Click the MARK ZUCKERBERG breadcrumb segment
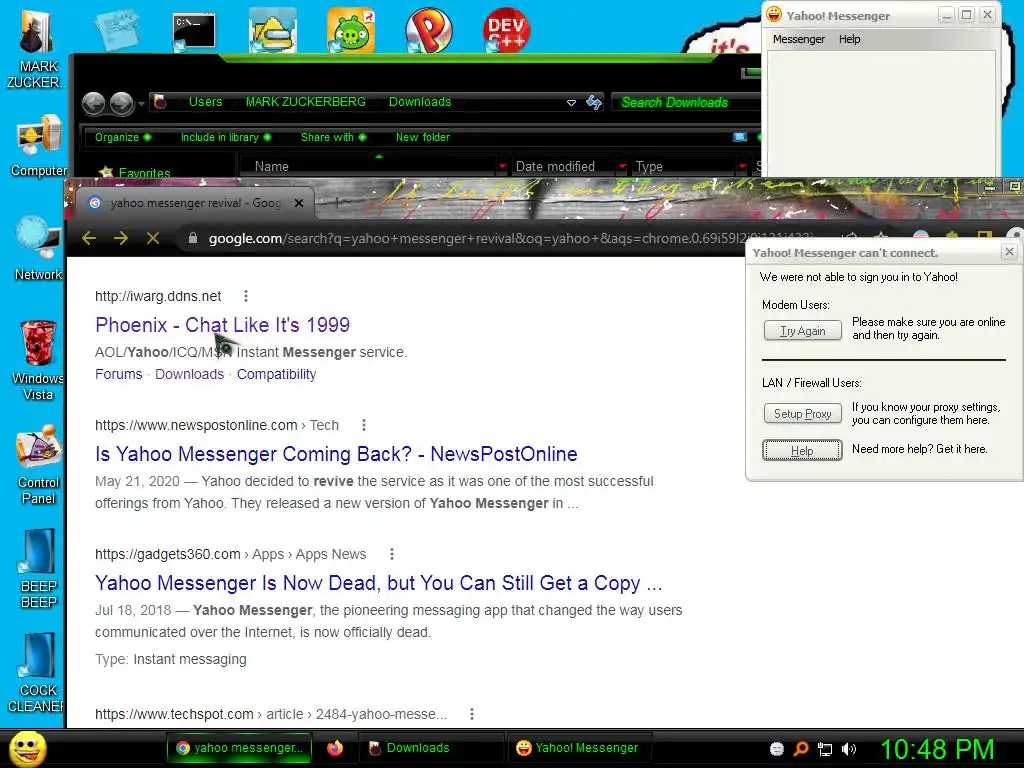The image size is (1024, 768). (x=305, y=102)
